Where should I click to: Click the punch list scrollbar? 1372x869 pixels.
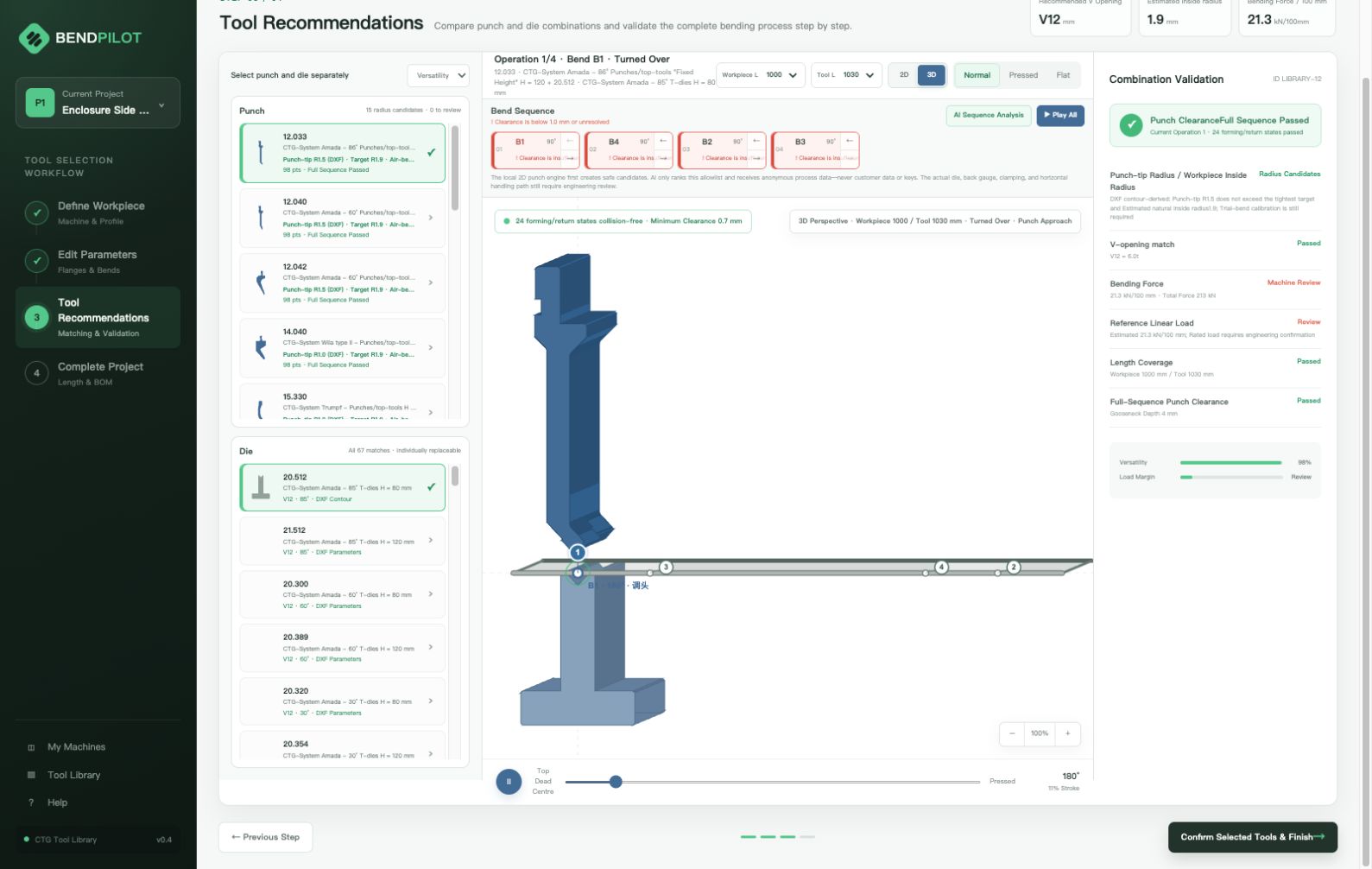(x=455, y=169)
